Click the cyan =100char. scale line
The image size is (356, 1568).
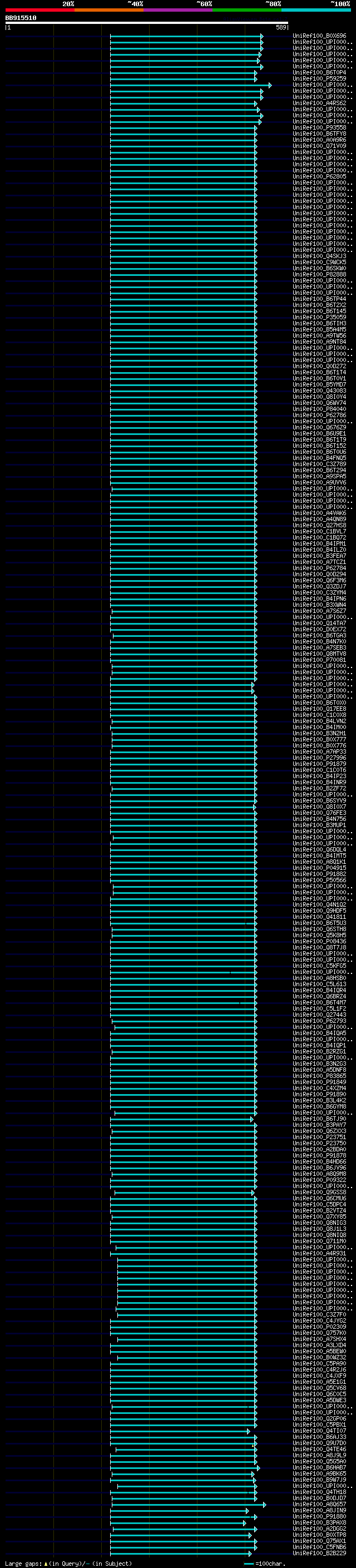coord(248,1564)
